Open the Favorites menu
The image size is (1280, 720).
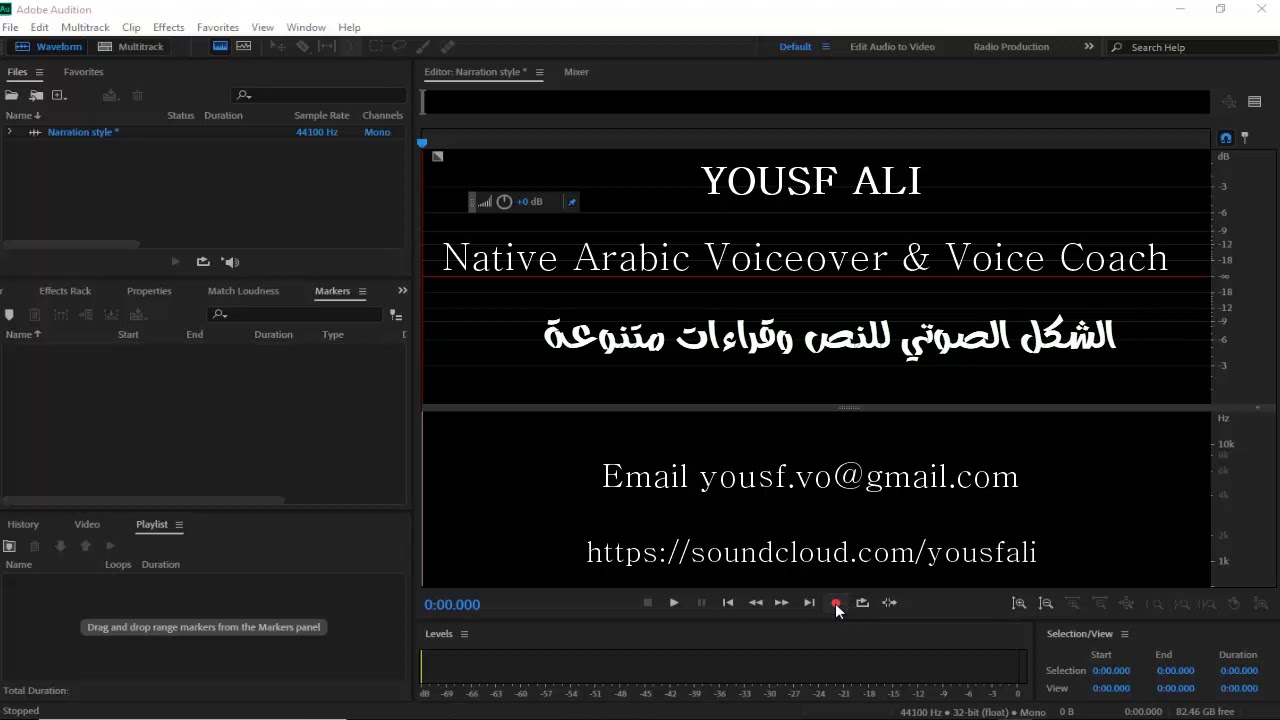[x=218, y=27]
